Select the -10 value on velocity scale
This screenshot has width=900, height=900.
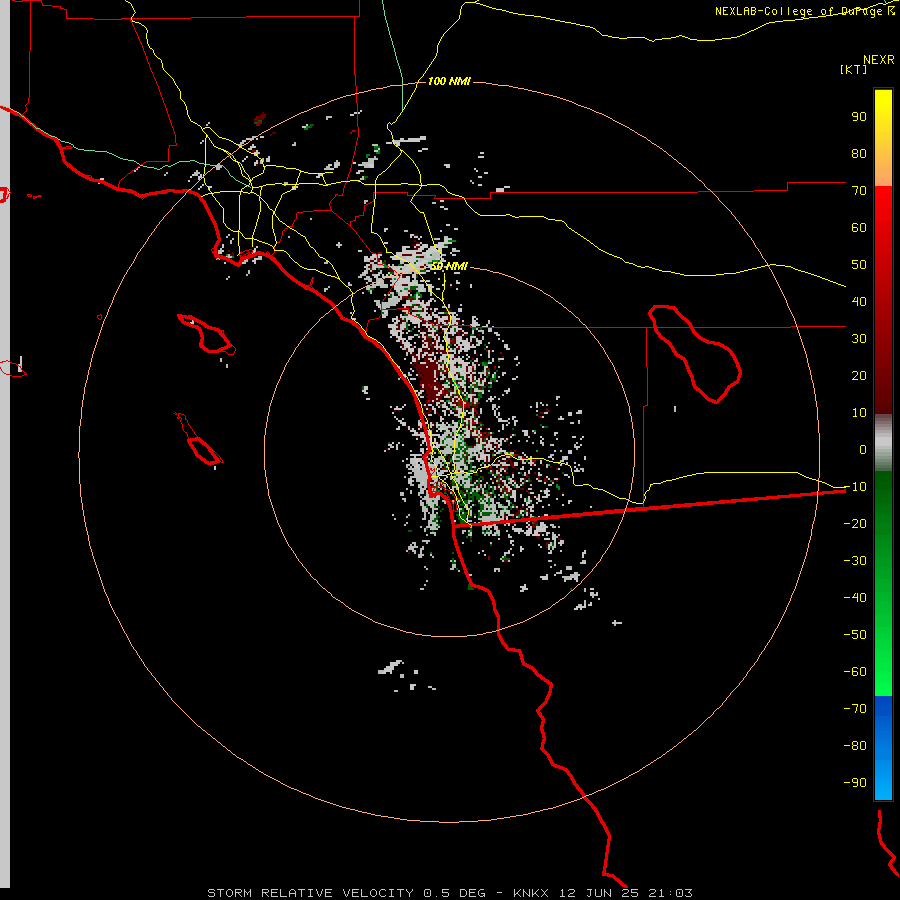pos(855,487)
